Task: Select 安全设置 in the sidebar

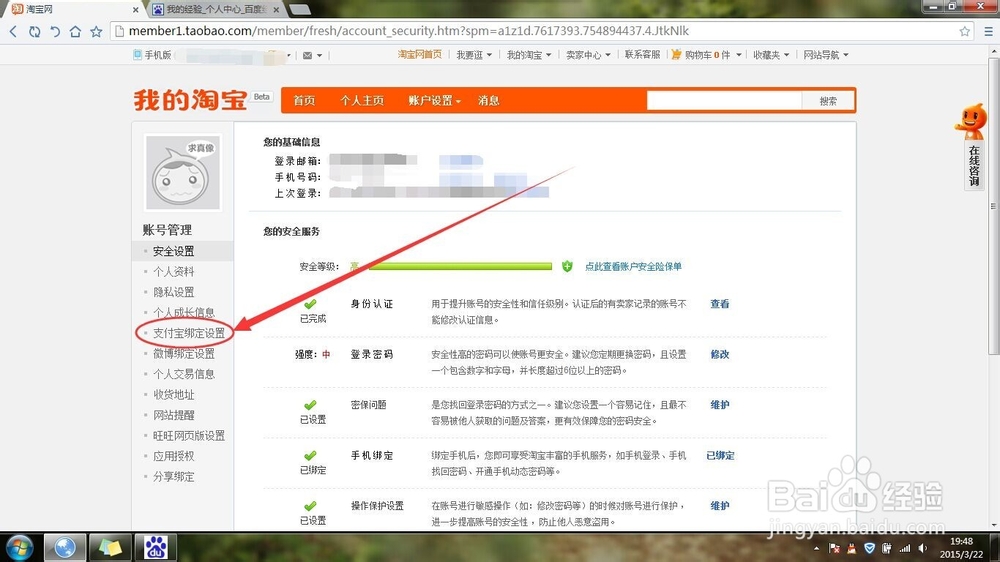Action: pyautogui.click(x=173, y=251)
